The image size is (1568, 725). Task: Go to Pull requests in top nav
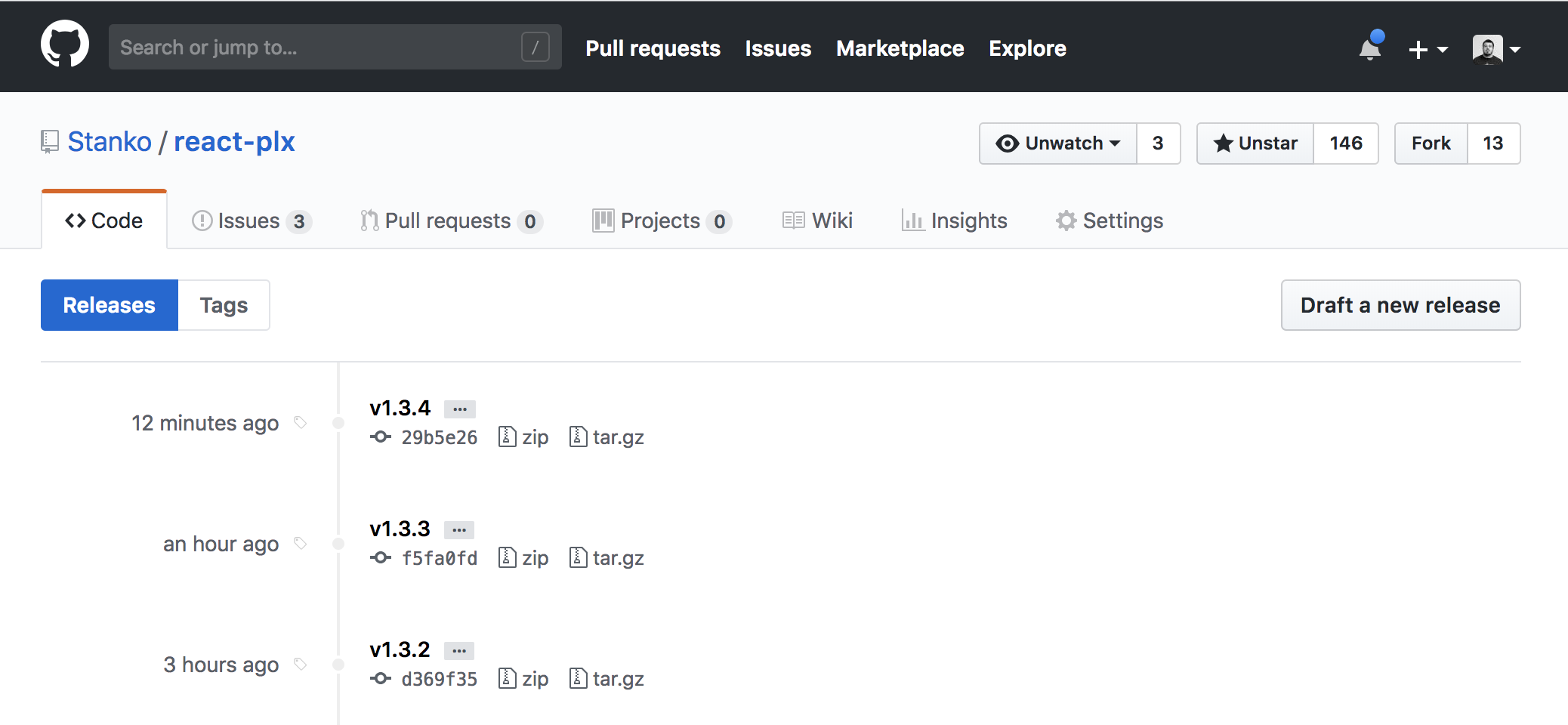(653, 48)
